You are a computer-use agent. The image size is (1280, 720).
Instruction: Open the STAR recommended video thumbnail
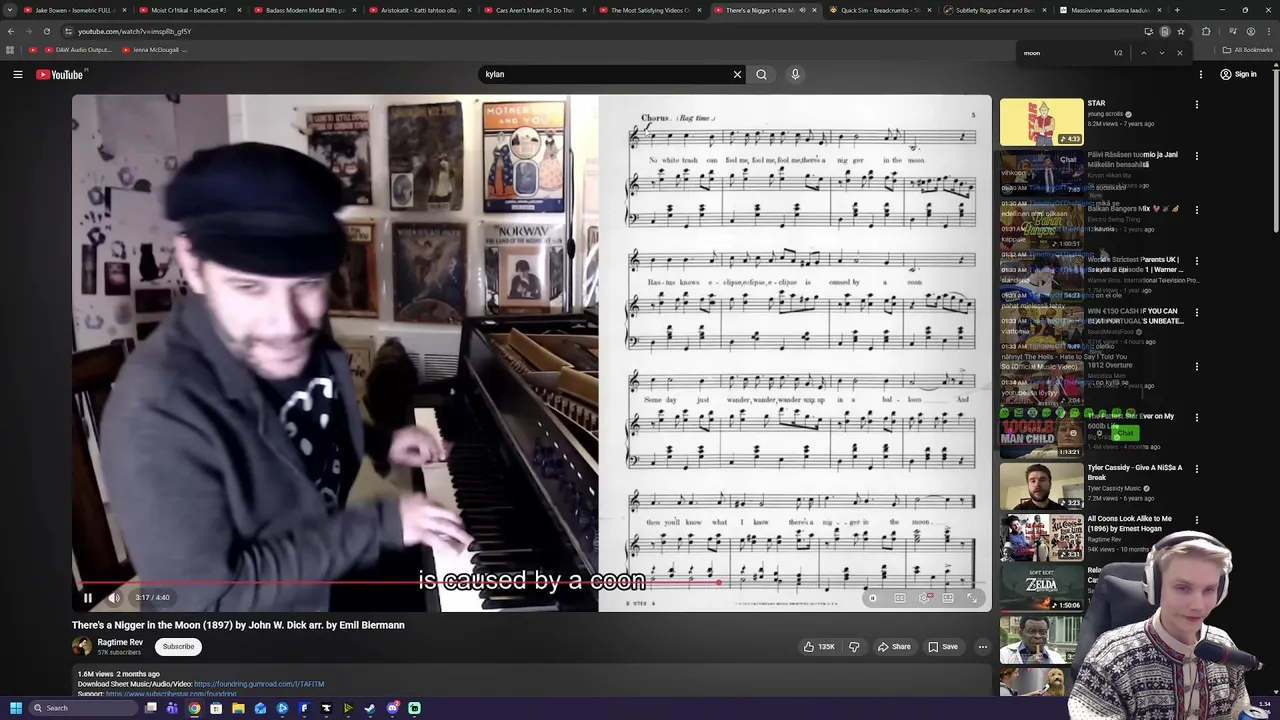tap(1041, 122)
